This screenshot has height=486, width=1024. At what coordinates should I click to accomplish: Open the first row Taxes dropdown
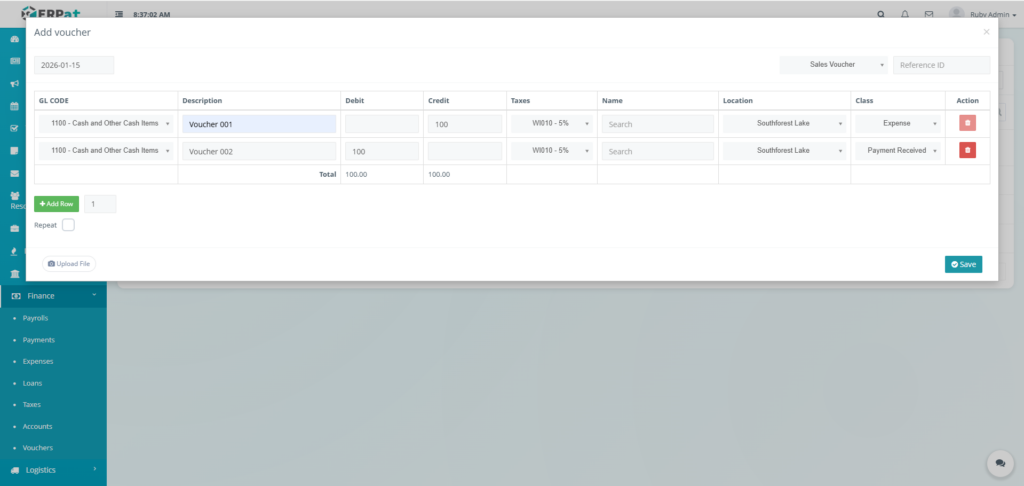click(551, 124)
